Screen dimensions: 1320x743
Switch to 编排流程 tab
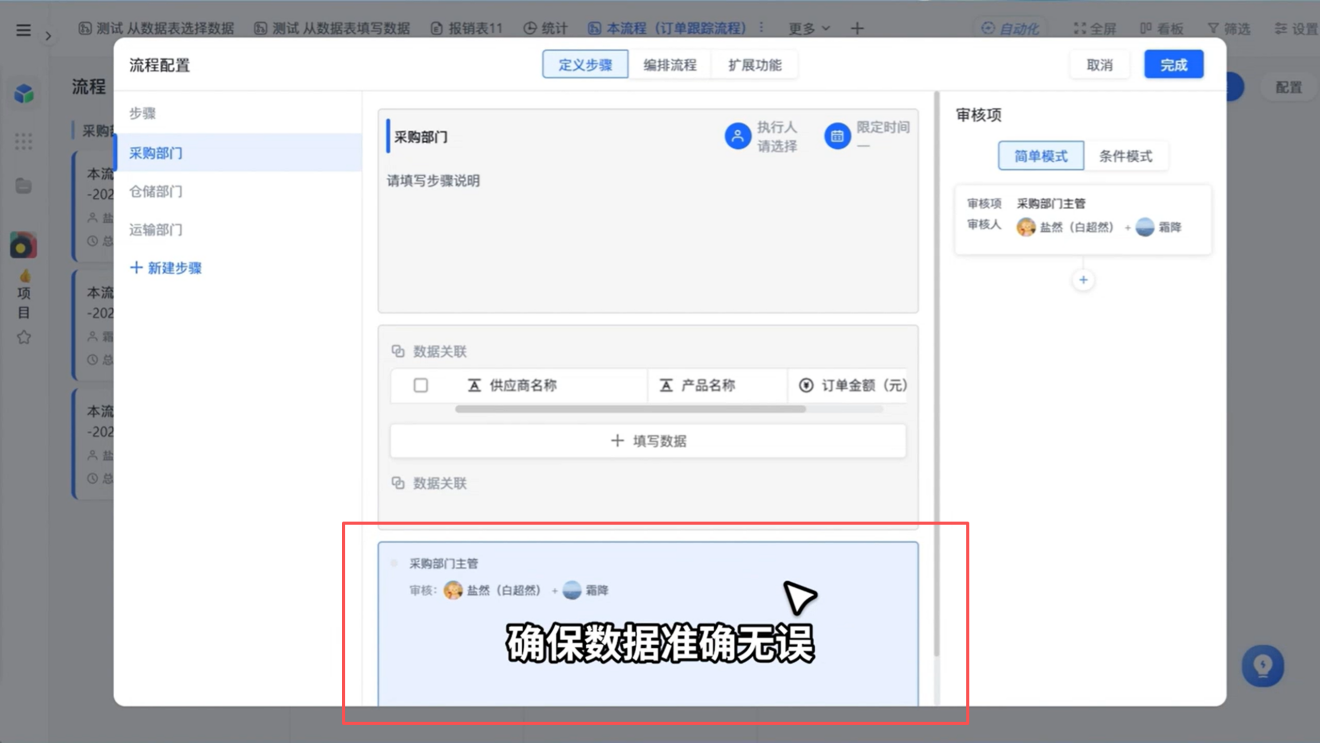(670, 65)
